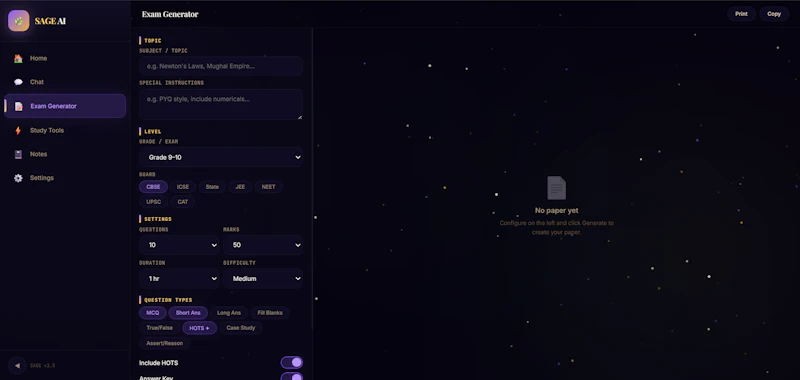
Task: Select the CAT board chip
Action: coord(183,202)
